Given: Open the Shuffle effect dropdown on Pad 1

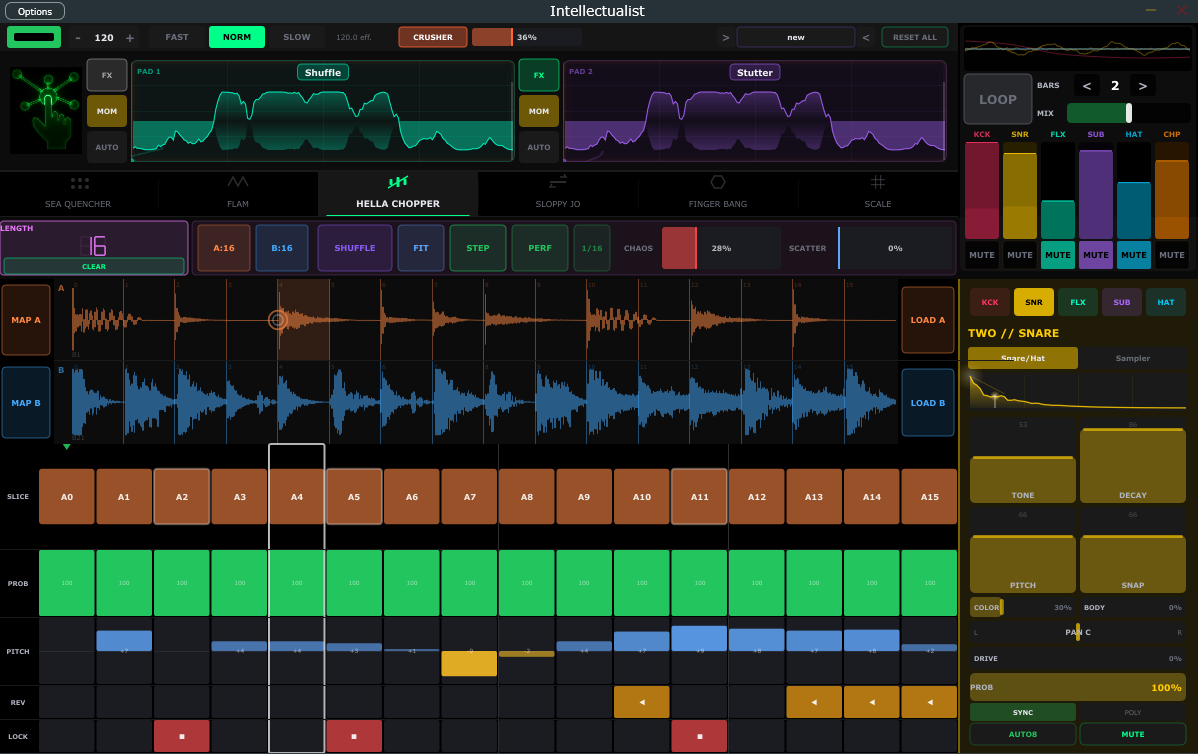Looking at the screenshot, I should point(322,72).
